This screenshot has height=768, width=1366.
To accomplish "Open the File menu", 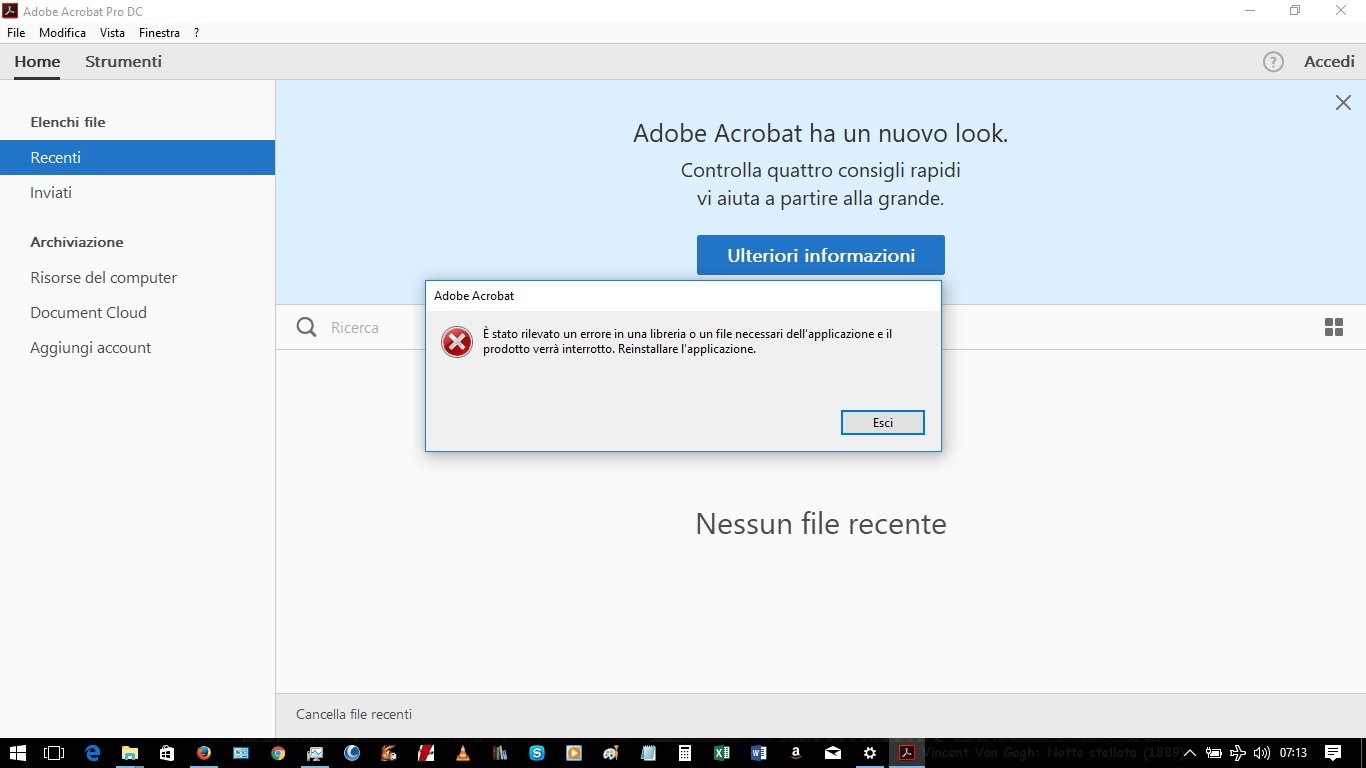I will tap(16, 33).
